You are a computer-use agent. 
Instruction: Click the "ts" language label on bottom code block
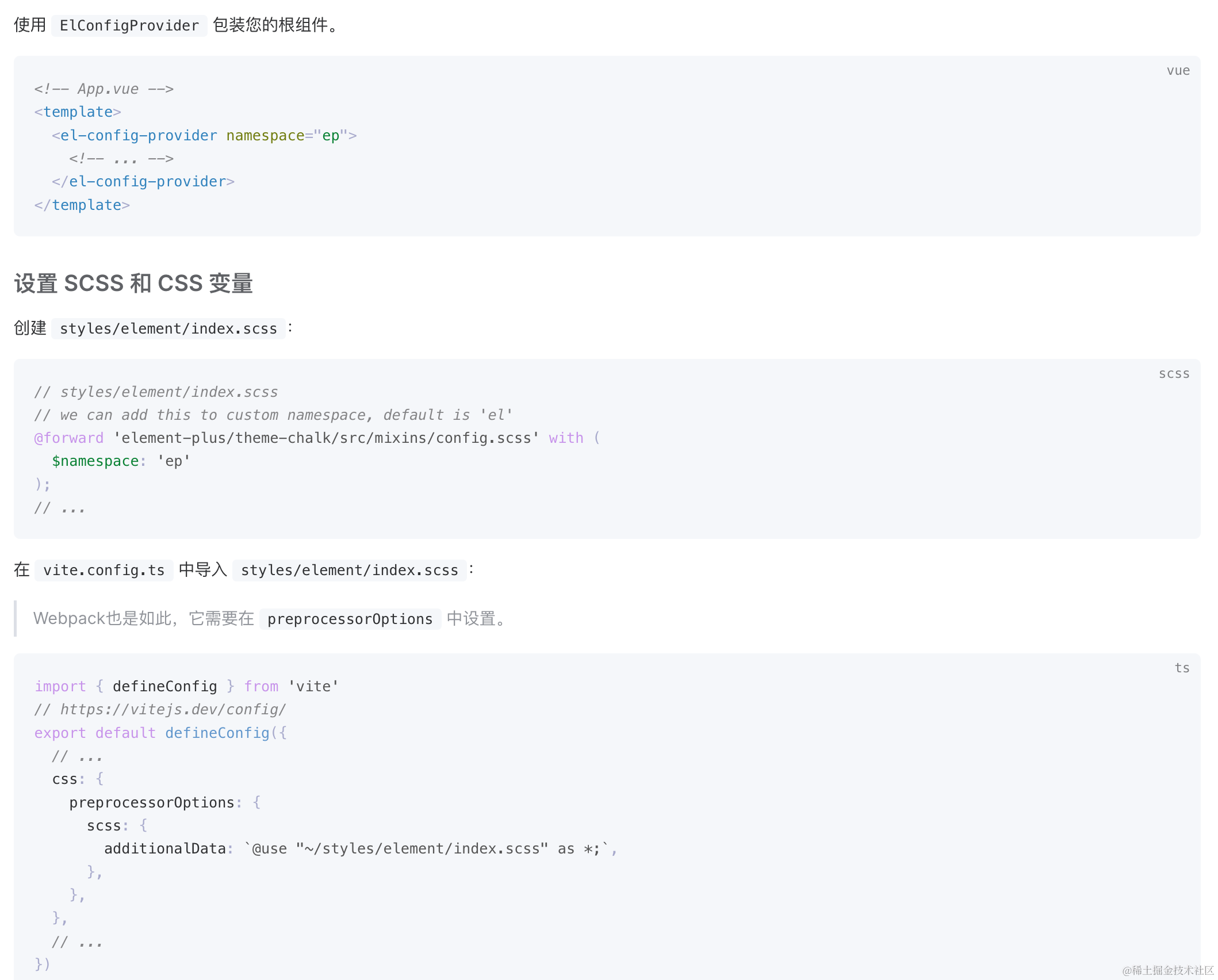click(x=1182, y=668)
